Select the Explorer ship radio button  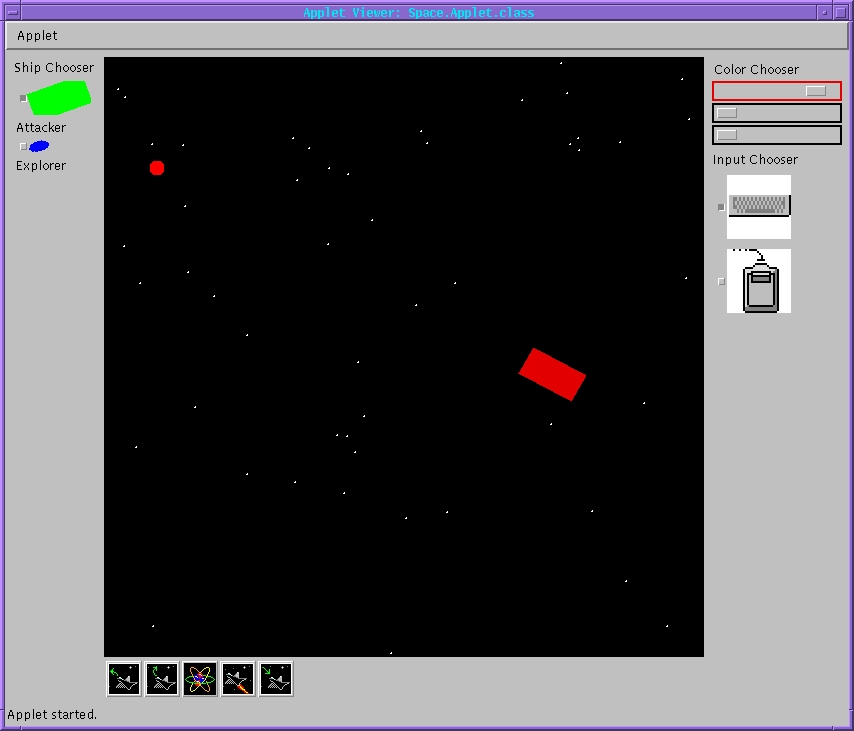click(23, 147)
